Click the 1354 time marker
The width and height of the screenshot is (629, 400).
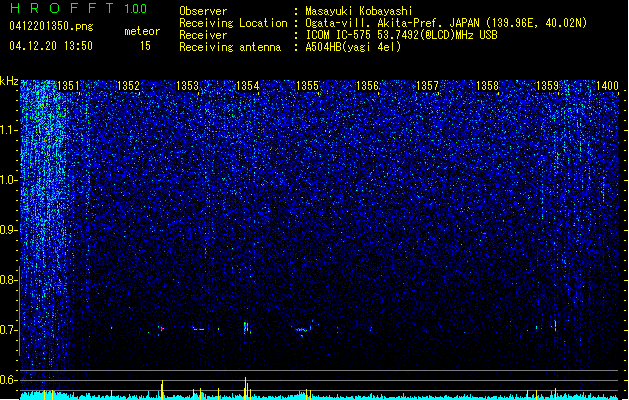(248, 85)
